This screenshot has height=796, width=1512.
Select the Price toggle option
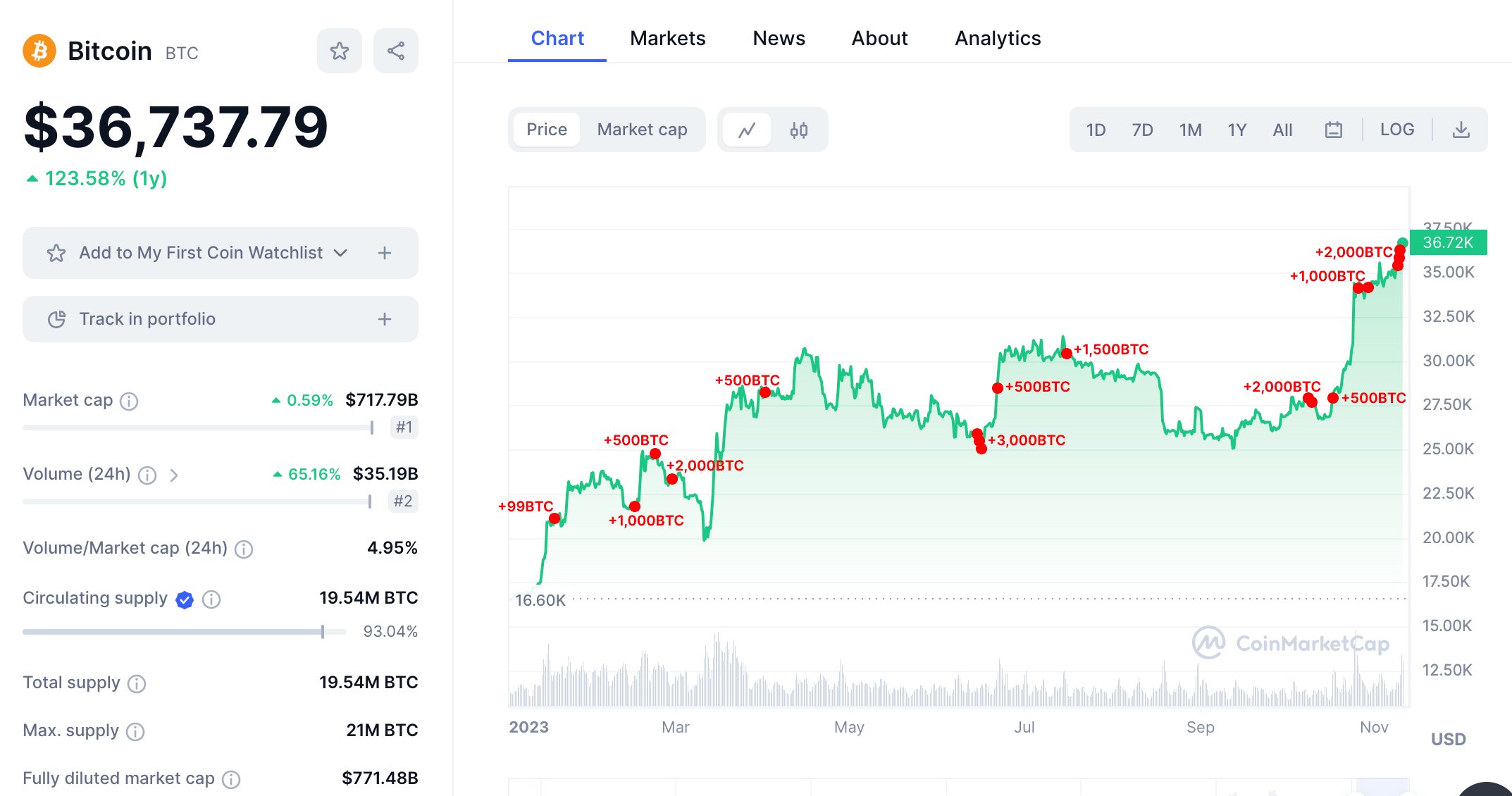point(546,130)
